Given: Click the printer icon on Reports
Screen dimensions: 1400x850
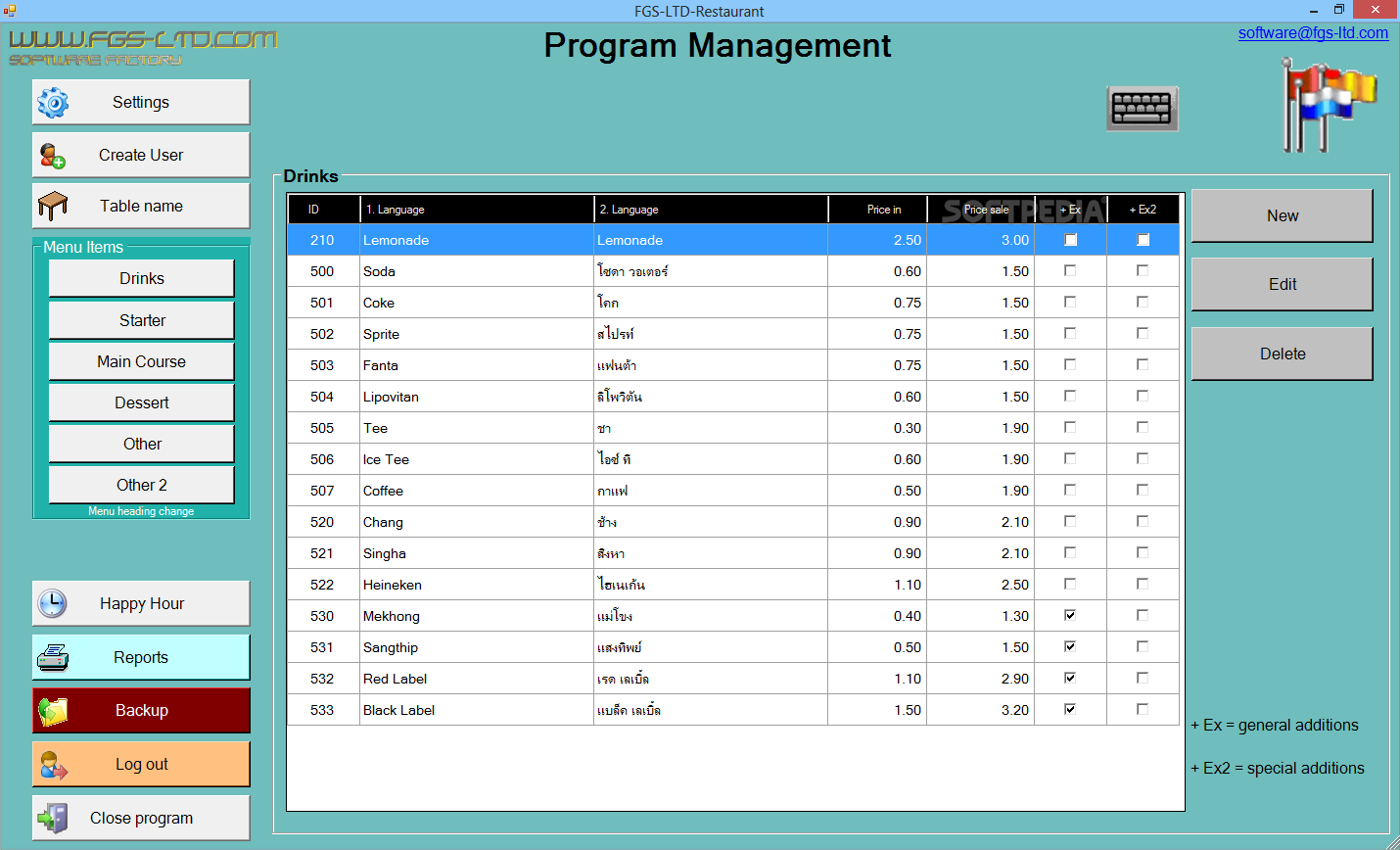Looking at the screenshot, I should point(53,657).
